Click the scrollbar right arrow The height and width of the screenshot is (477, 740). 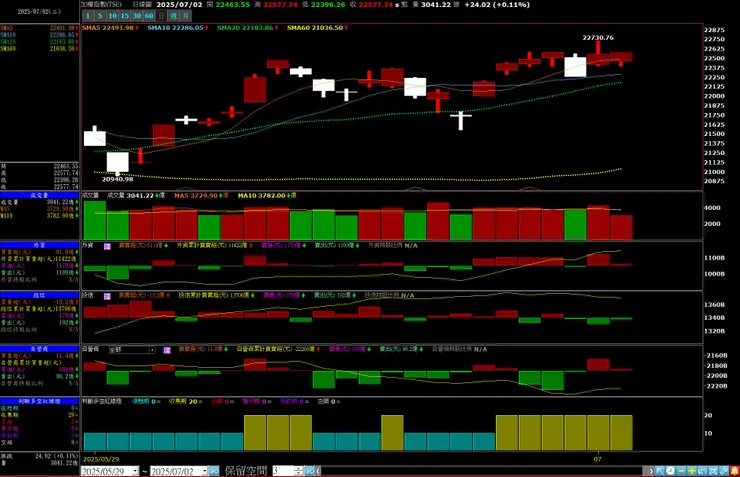coord(651,471)
